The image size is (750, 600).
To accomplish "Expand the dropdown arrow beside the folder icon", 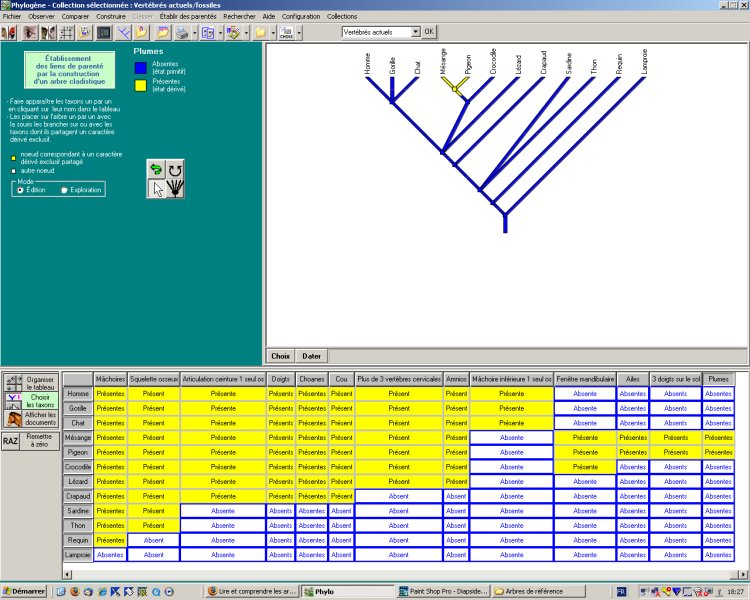I will click(273, 33).
